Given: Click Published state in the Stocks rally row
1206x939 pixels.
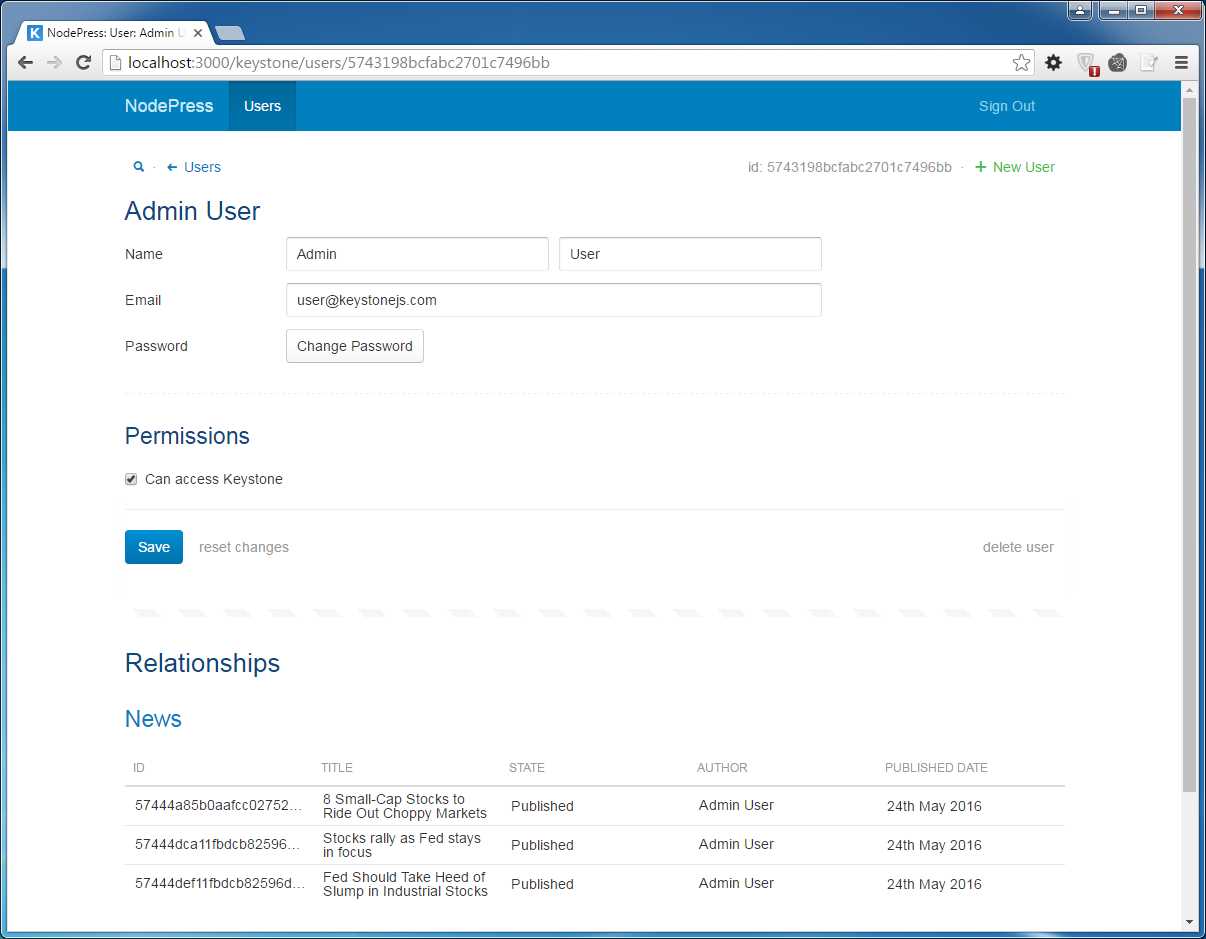Looking at the screenshot, I should pyautogui.click(x=542, y=845).
